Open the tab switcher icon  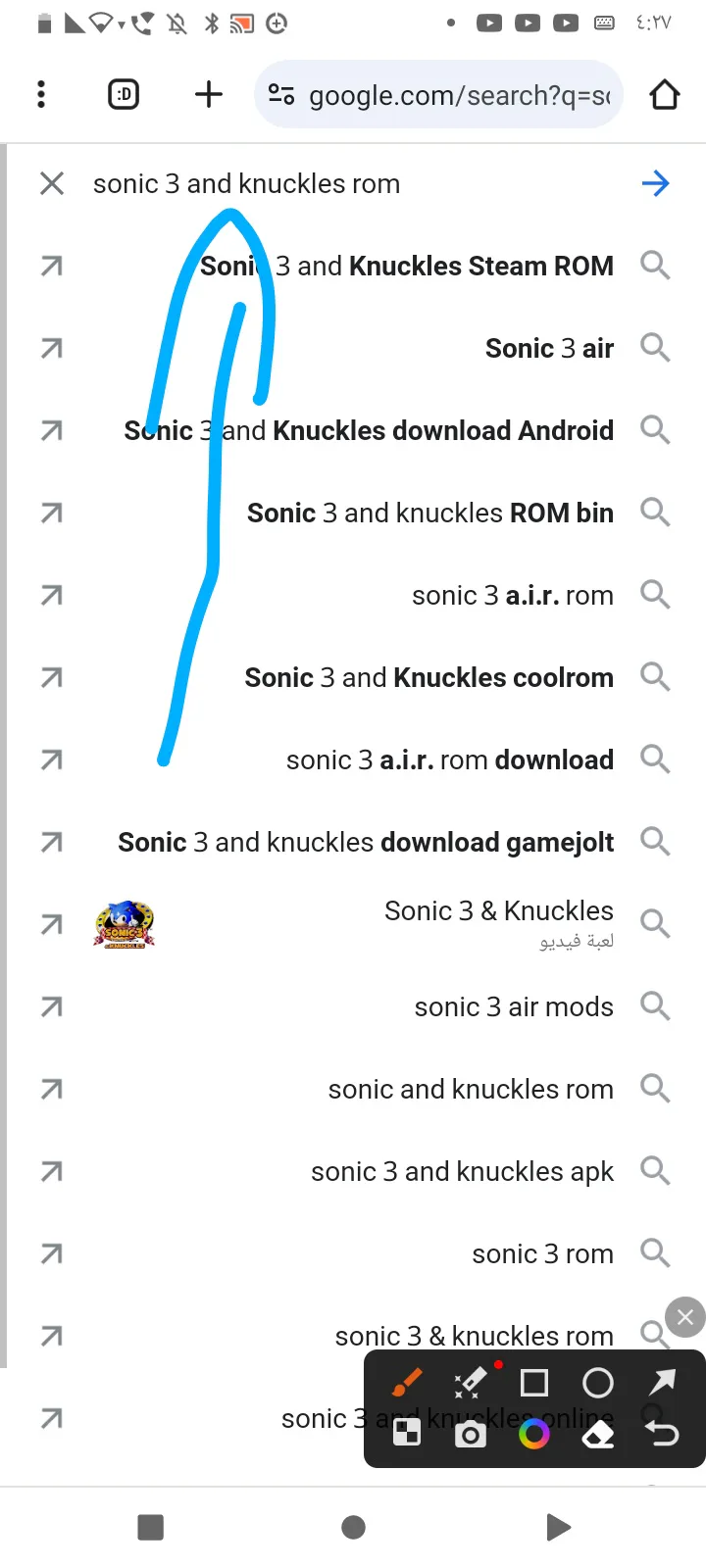tap(124, 94)
